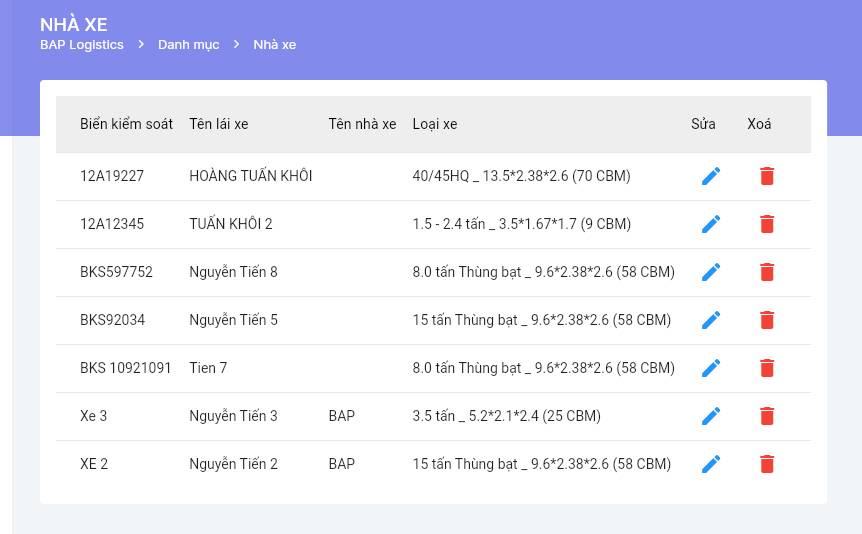862x534 pixels.
Task: Edit the 12A19227 vehicle row
Action: point(711,176)
